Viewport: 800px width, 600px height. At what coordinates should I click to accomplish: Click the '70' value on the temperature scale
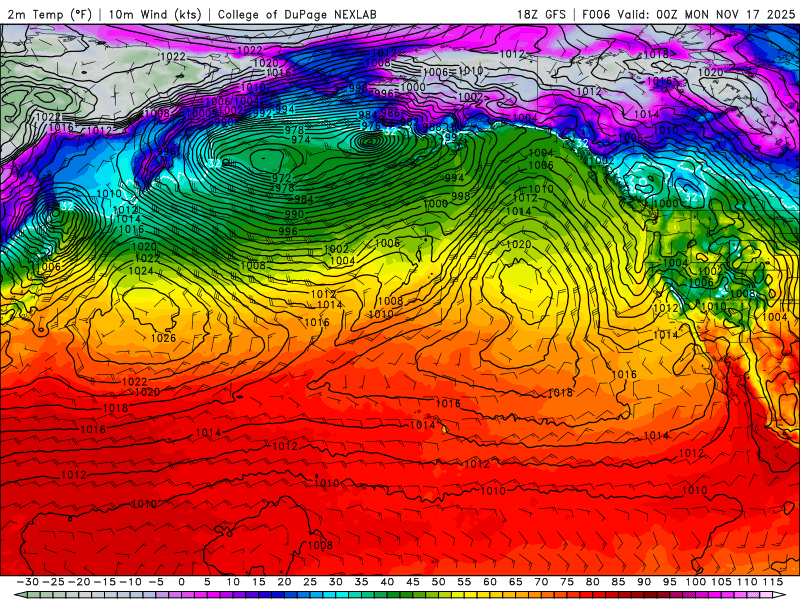[x=541, y=582]
